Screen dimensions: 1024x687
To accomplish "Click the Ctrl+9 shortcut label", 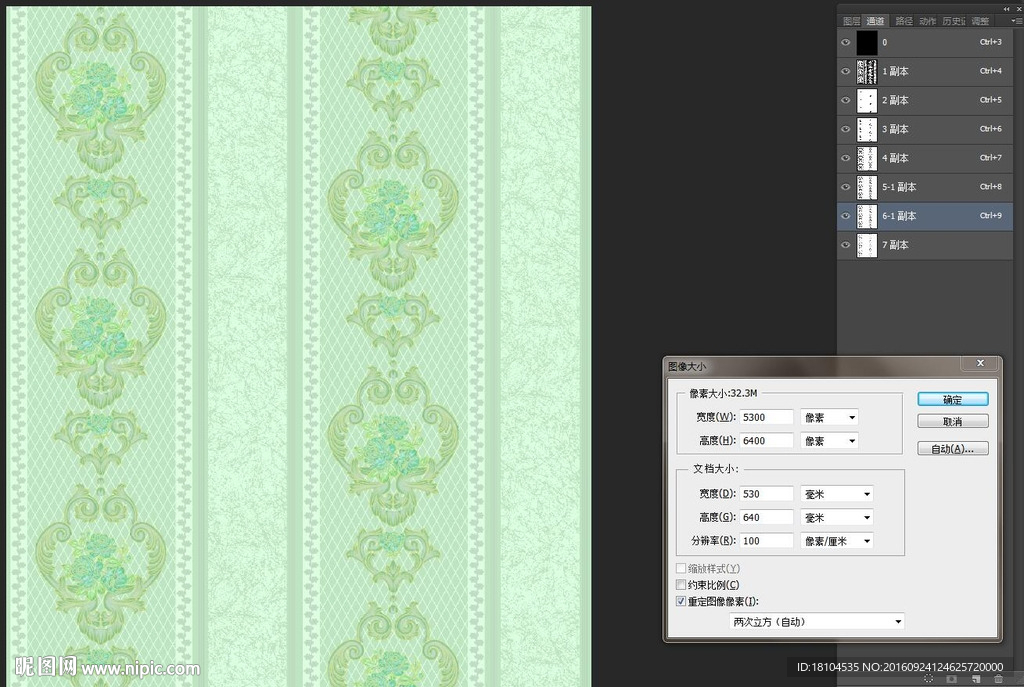I will click(x=991, y=216).
